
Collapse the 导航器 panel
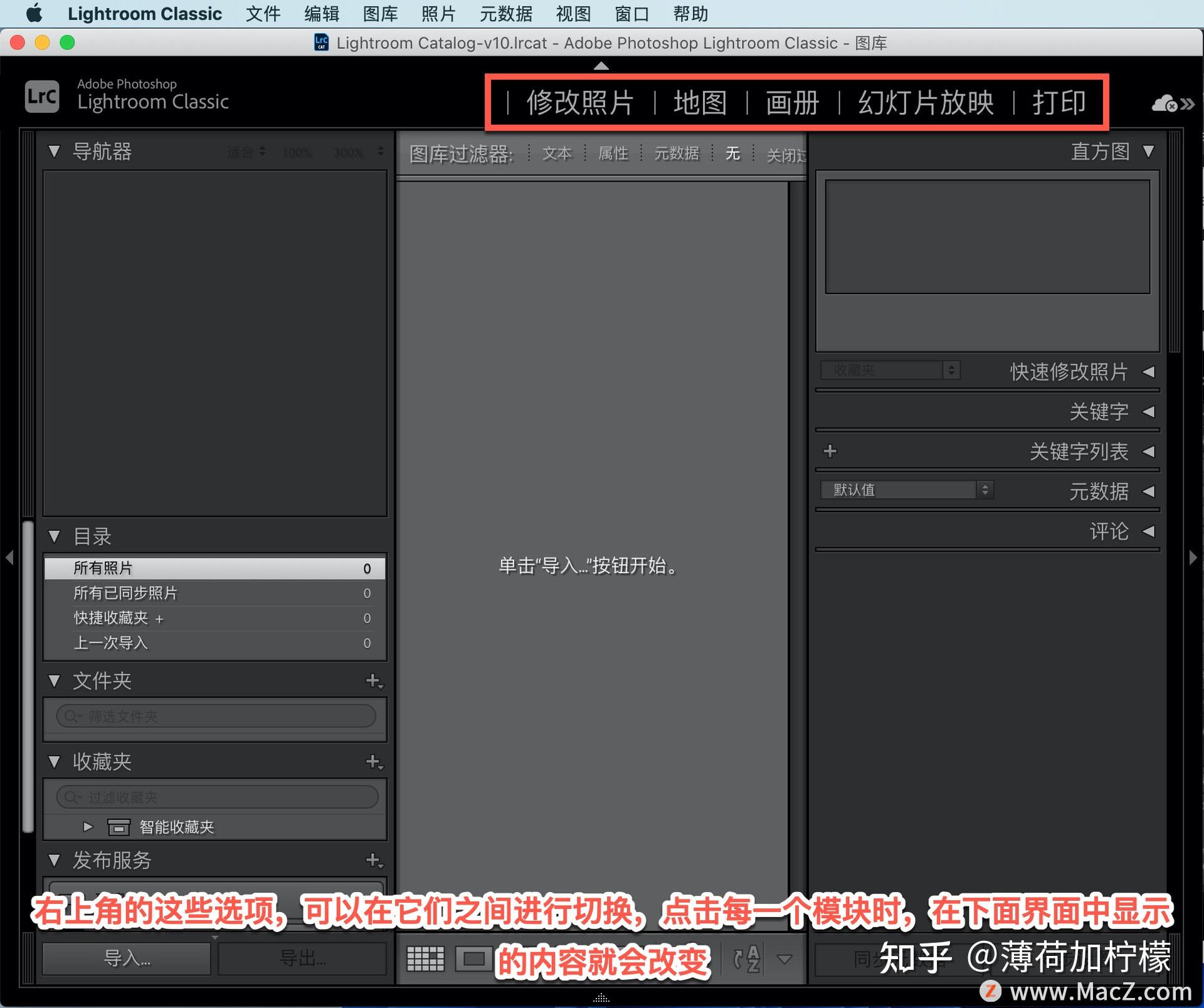tap(54, 151)
